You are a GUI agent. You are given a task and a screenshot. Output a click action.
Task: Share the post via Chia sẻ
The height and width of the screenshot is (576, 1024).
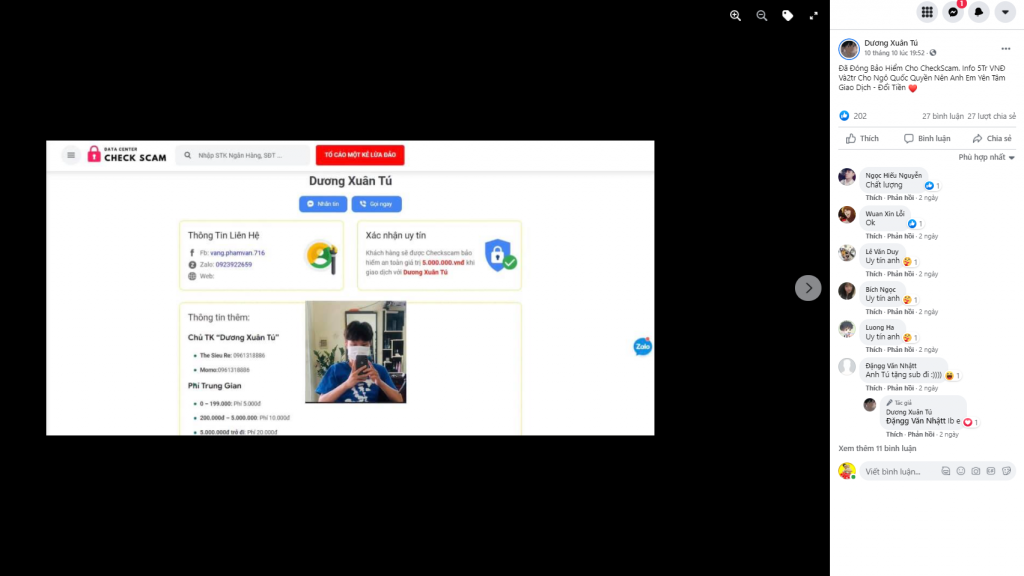click(x=992, y=138)
